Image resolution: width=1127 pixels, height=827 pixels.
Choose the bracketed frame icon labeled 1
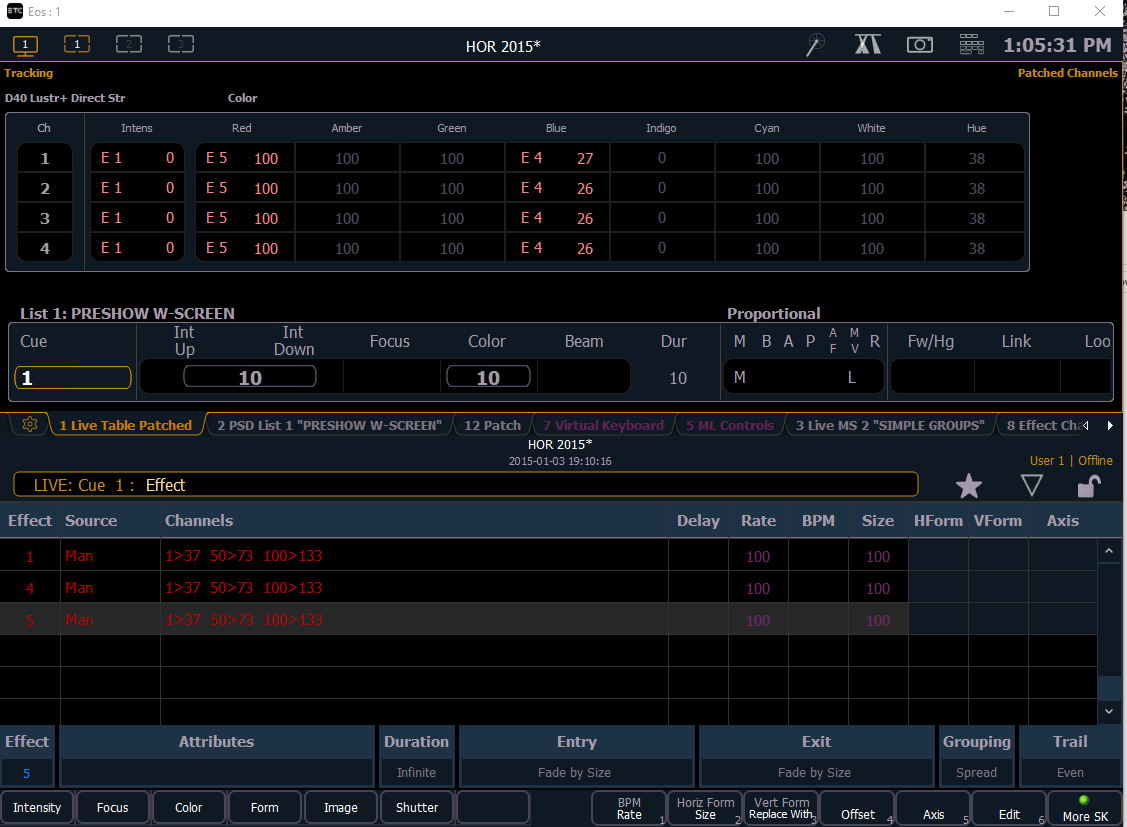coord(77,45)
